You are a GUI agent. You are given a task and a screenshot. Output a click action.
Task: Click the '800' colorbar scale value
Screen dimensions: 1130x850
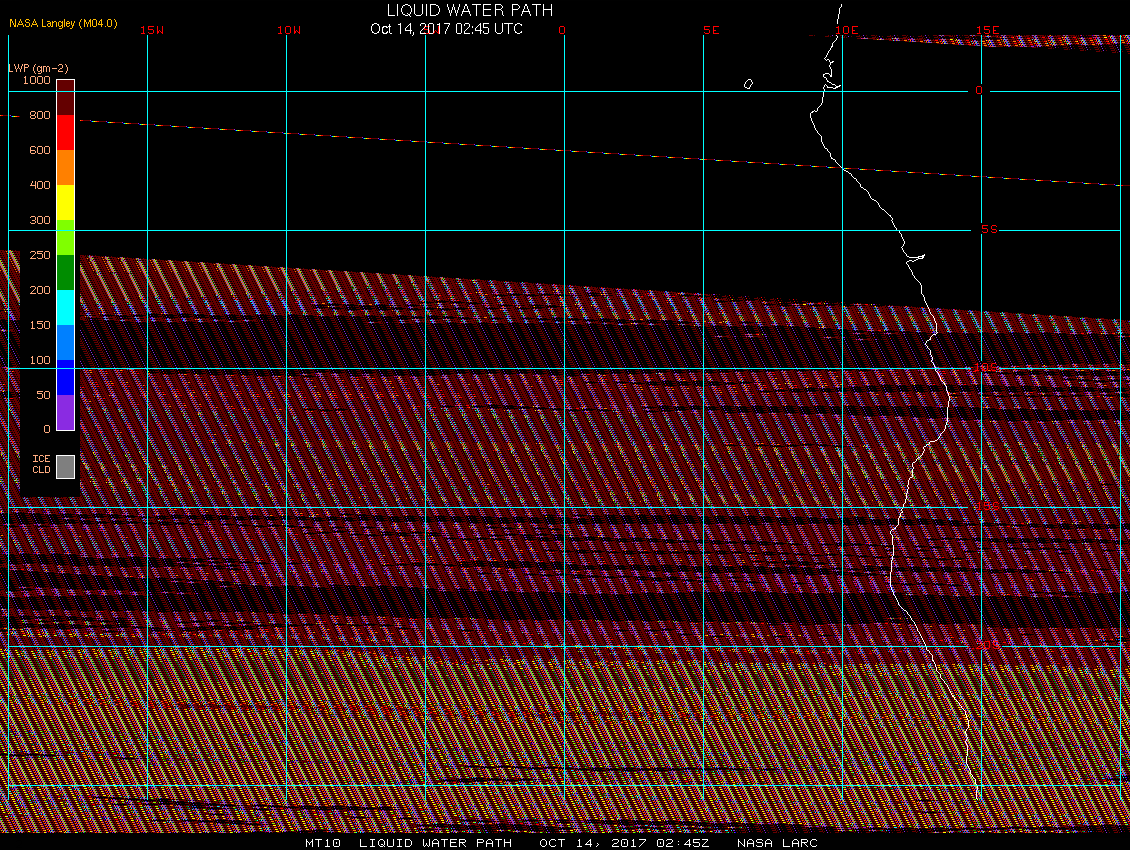point(40,115)
